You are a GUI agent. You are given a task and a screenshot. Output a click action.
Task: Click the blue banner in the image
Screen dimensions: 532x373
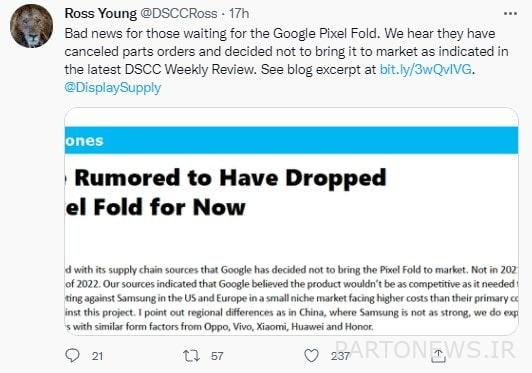[291, 140]
